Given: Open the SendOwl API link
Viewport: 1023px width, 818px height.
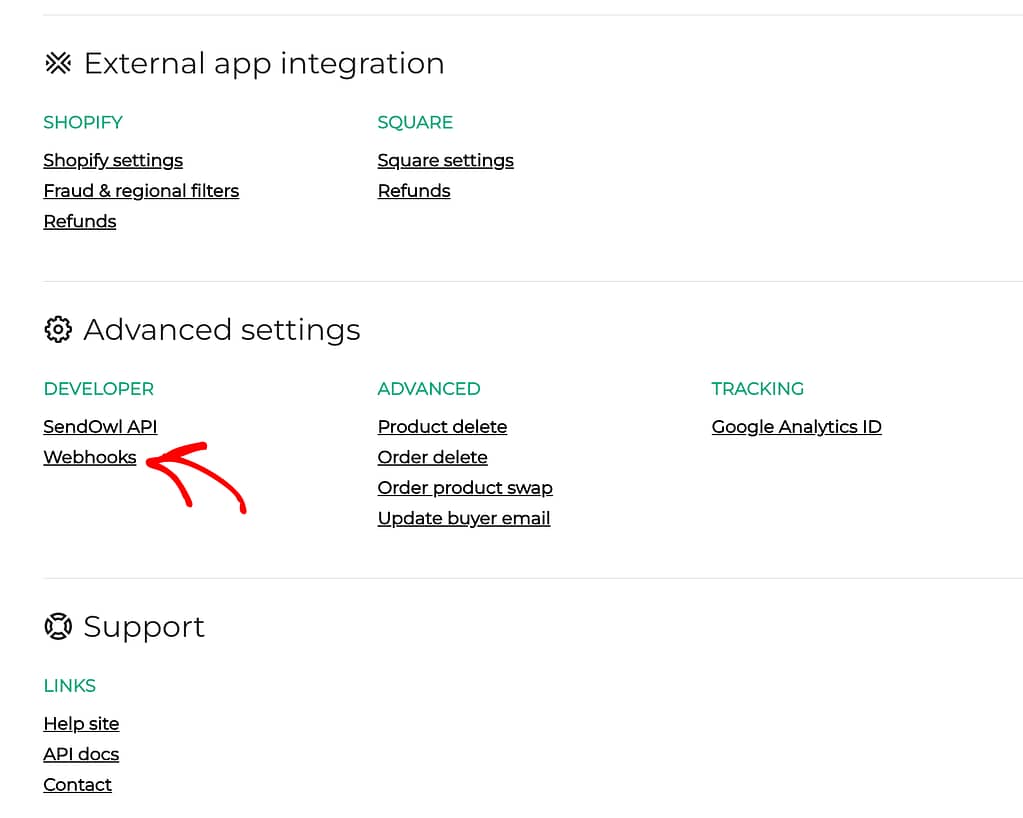Looking at the screenshot, I should coord(100,427).
